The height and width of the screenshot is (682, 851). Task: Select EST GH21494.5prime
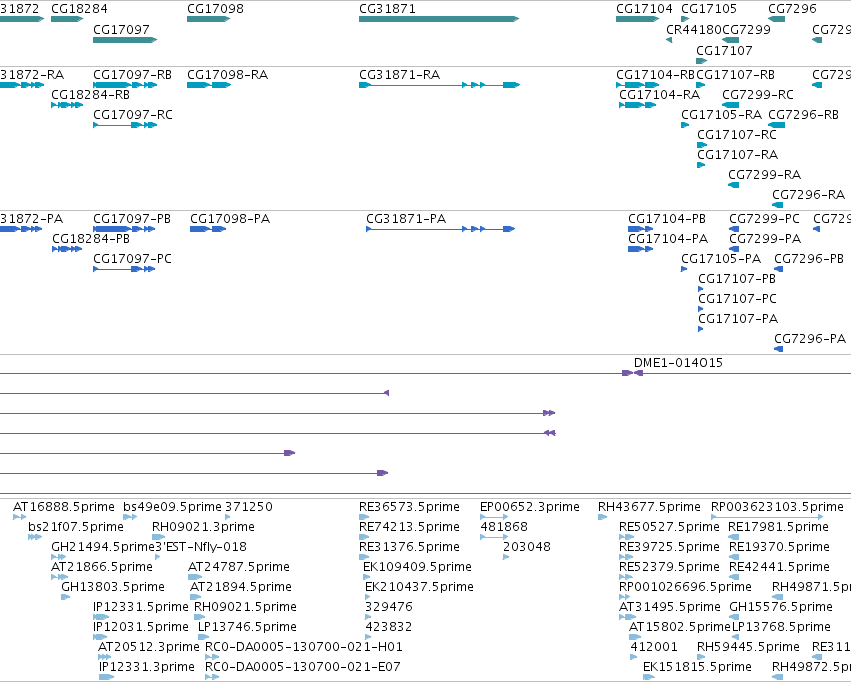pos(59,557)
